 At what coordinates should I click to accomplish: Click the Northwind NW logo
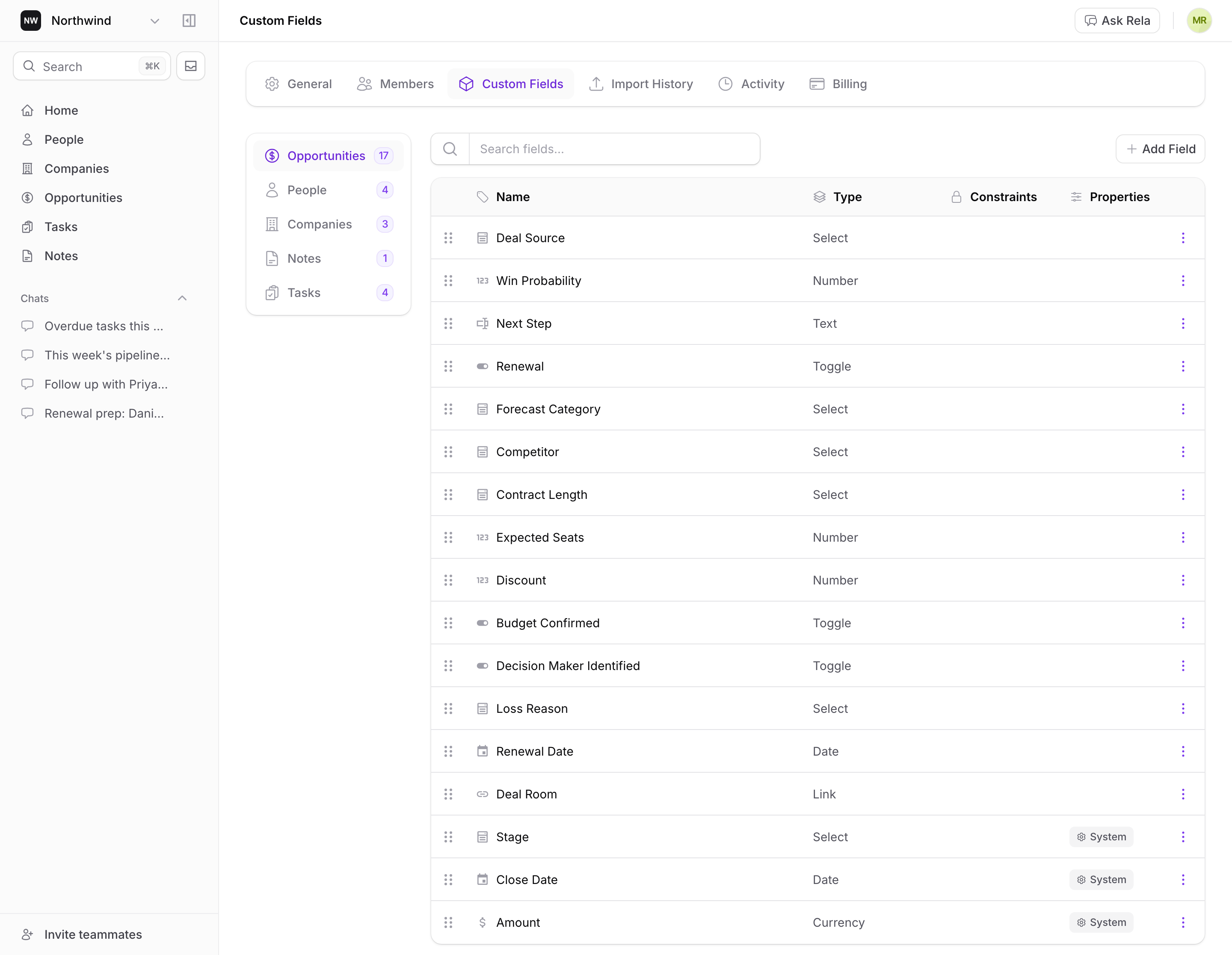[x=31, y=21]
